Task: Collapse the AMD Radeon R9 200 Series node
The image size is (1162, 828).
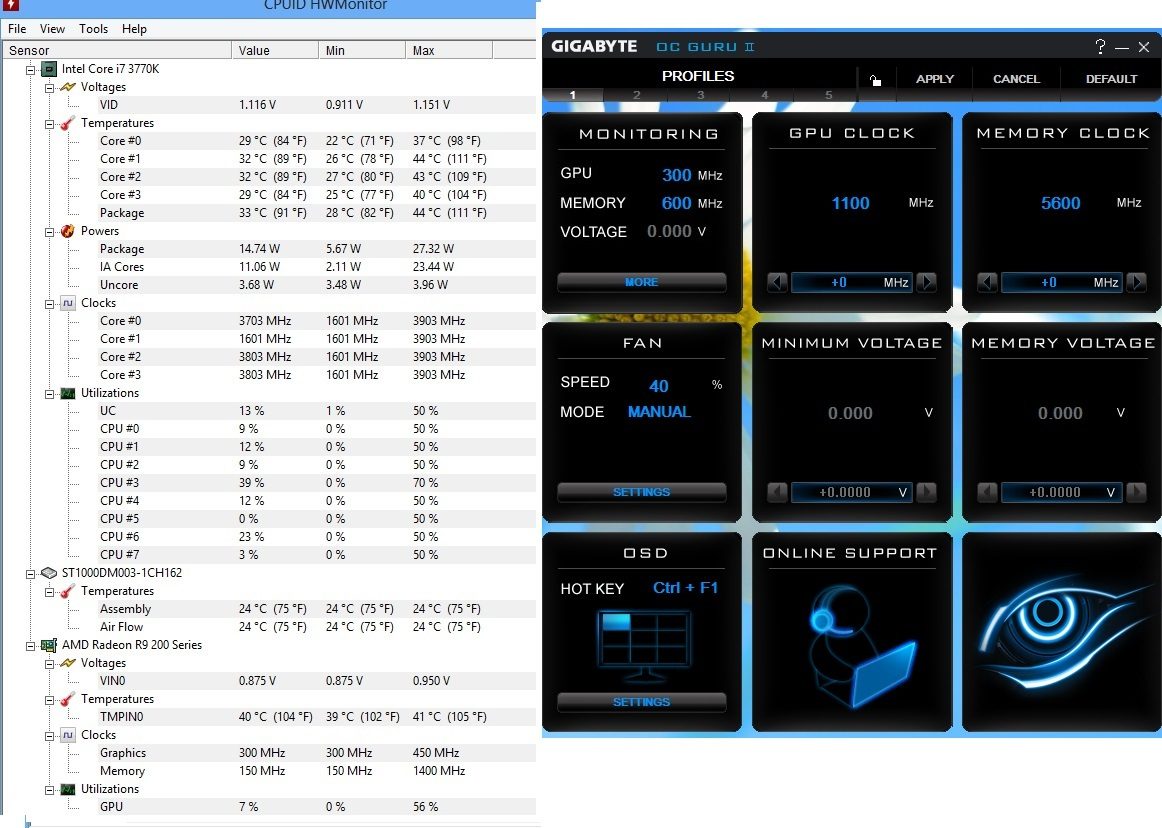Action: [x=30, y=646]
